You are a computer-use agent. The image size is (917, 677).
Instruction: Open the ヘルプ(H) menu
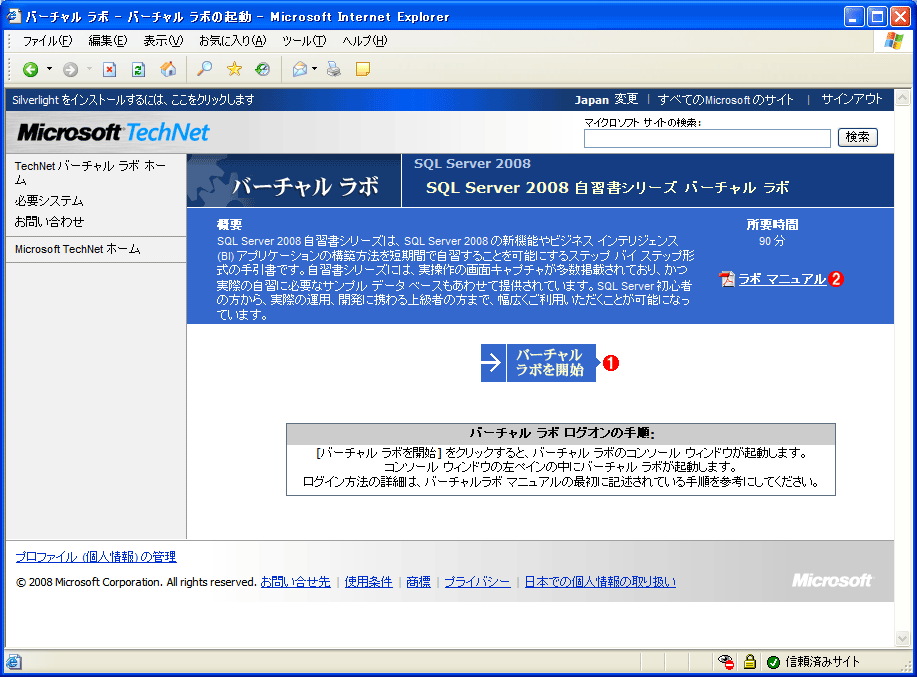coord(364,41)
